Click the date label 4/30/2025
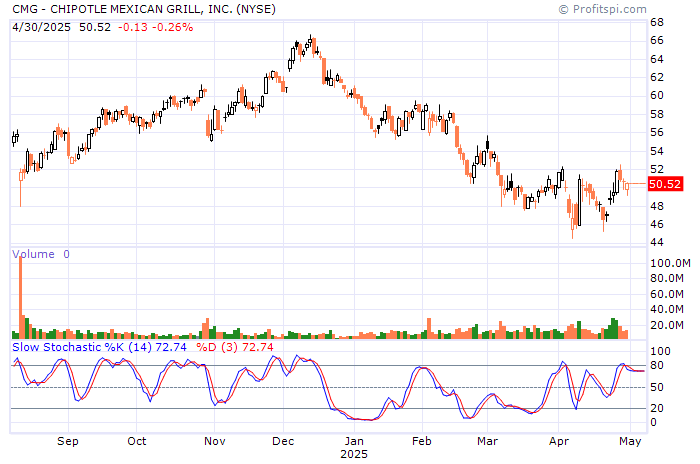 (42, 27)
